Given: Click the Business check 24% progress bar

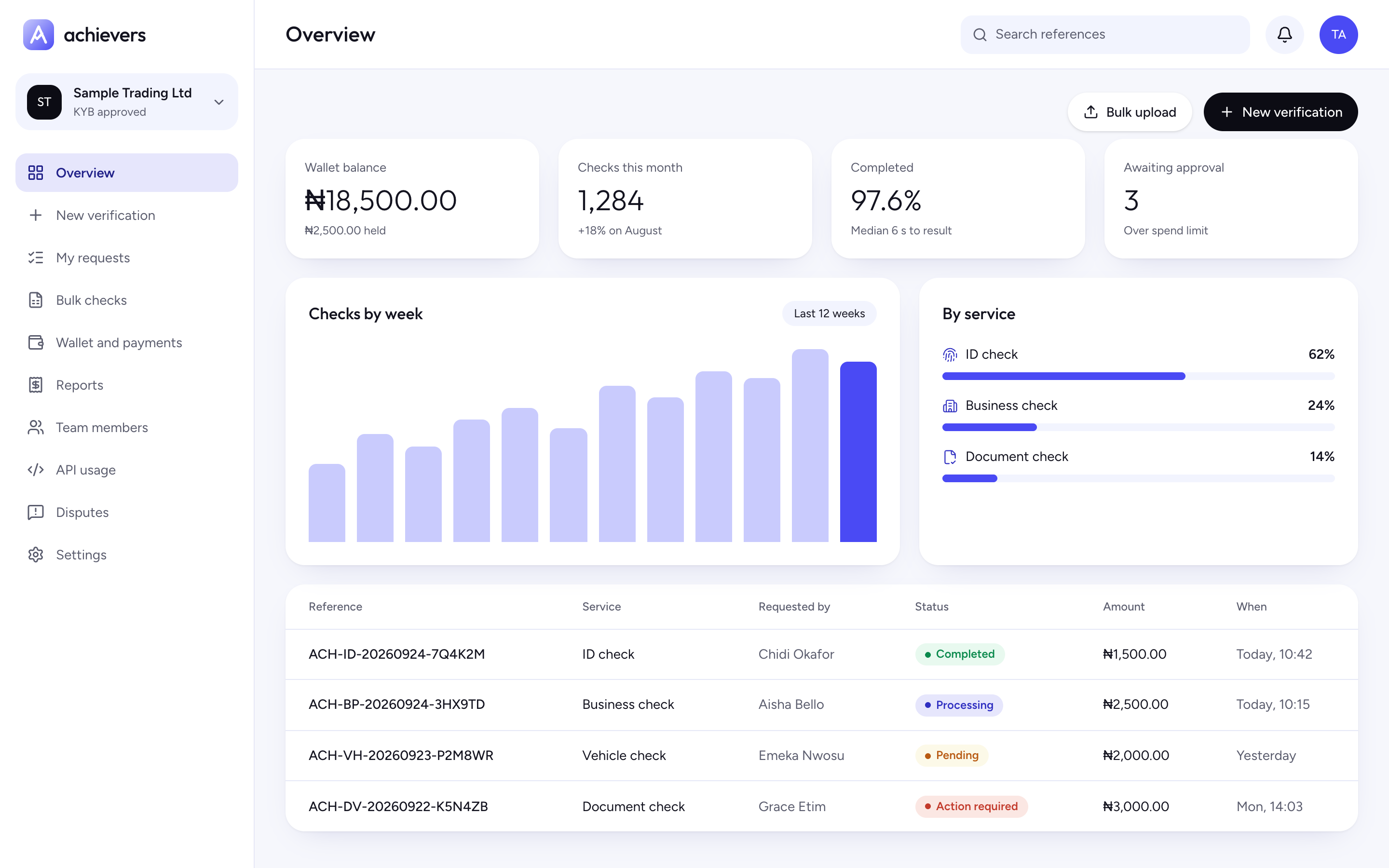Looking at the screenshot, I should [x=1138, y=427].
